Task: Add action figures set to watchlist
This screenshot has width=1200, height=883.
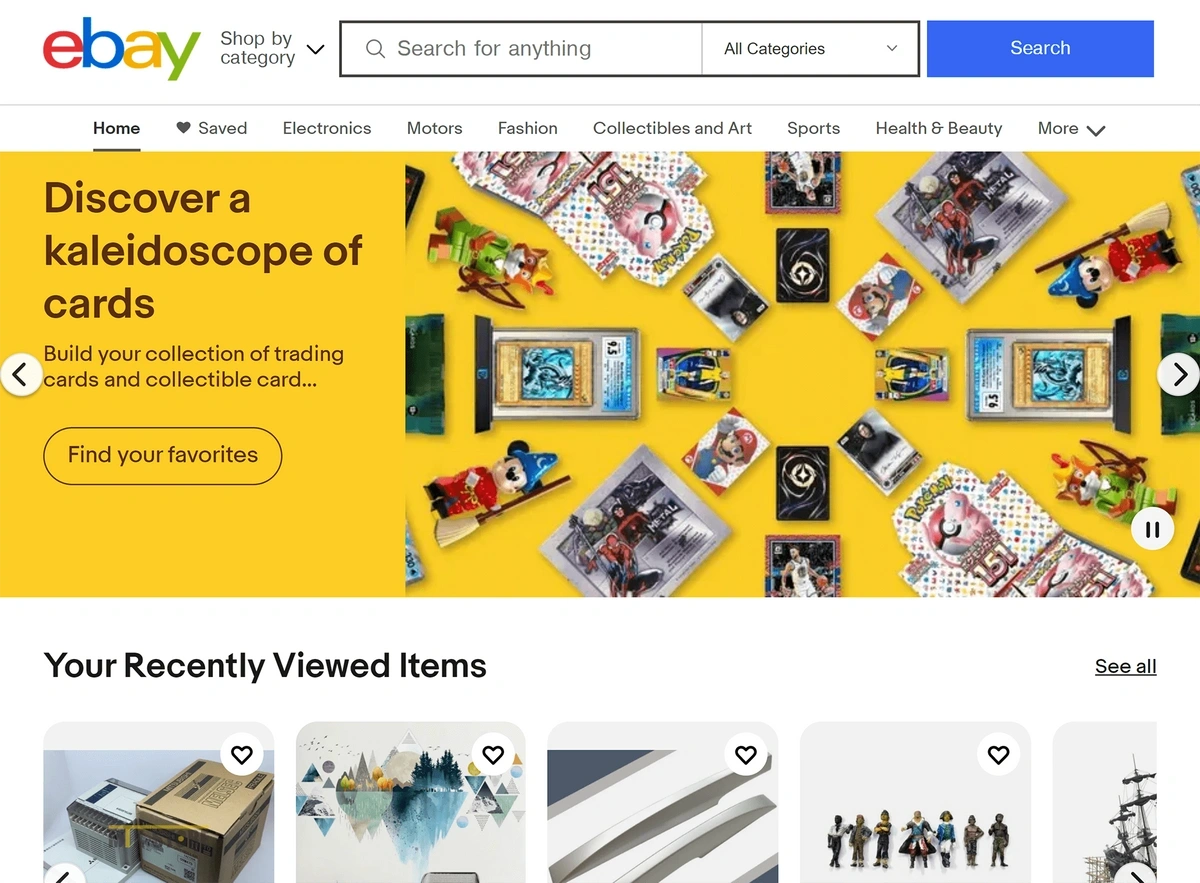Action: [998, 754]
